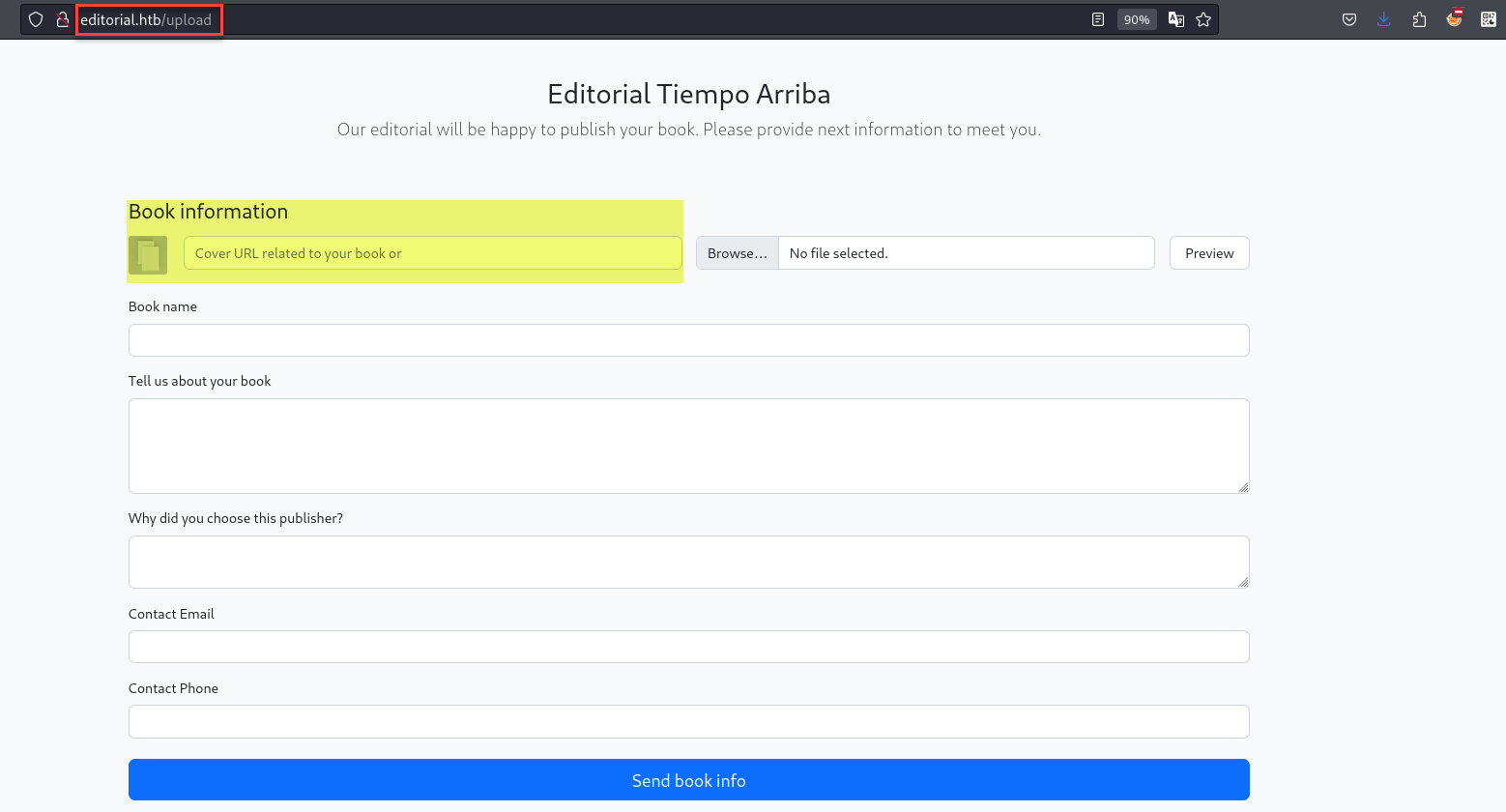Open the downloads panel
This screenshot has width=1506, height=812.
1384,19
